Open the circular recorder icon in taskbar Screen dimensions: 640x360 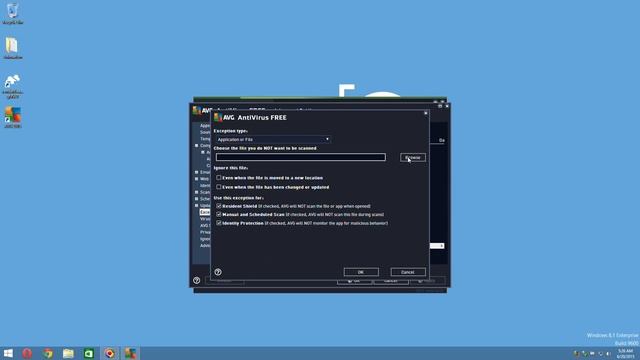tap(109, 353)
